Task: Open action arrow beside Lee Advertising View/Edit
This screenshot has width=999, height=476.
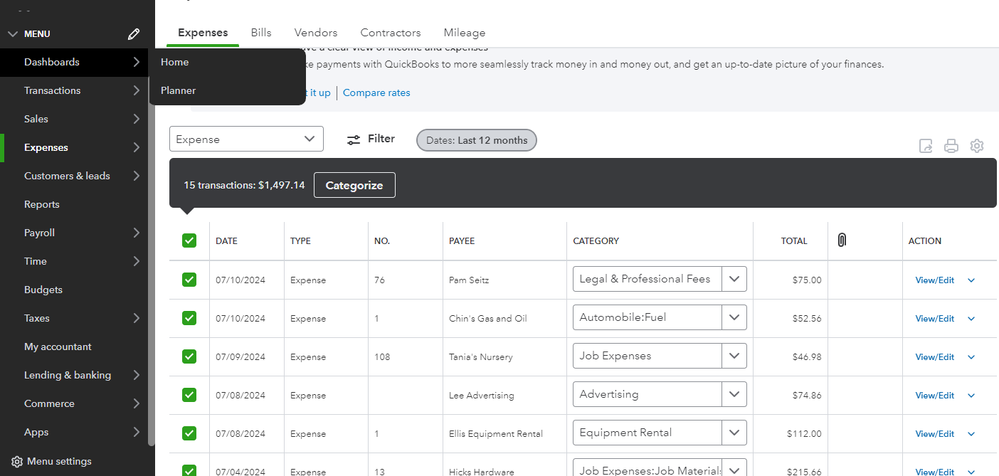Action: click(971, 395)
